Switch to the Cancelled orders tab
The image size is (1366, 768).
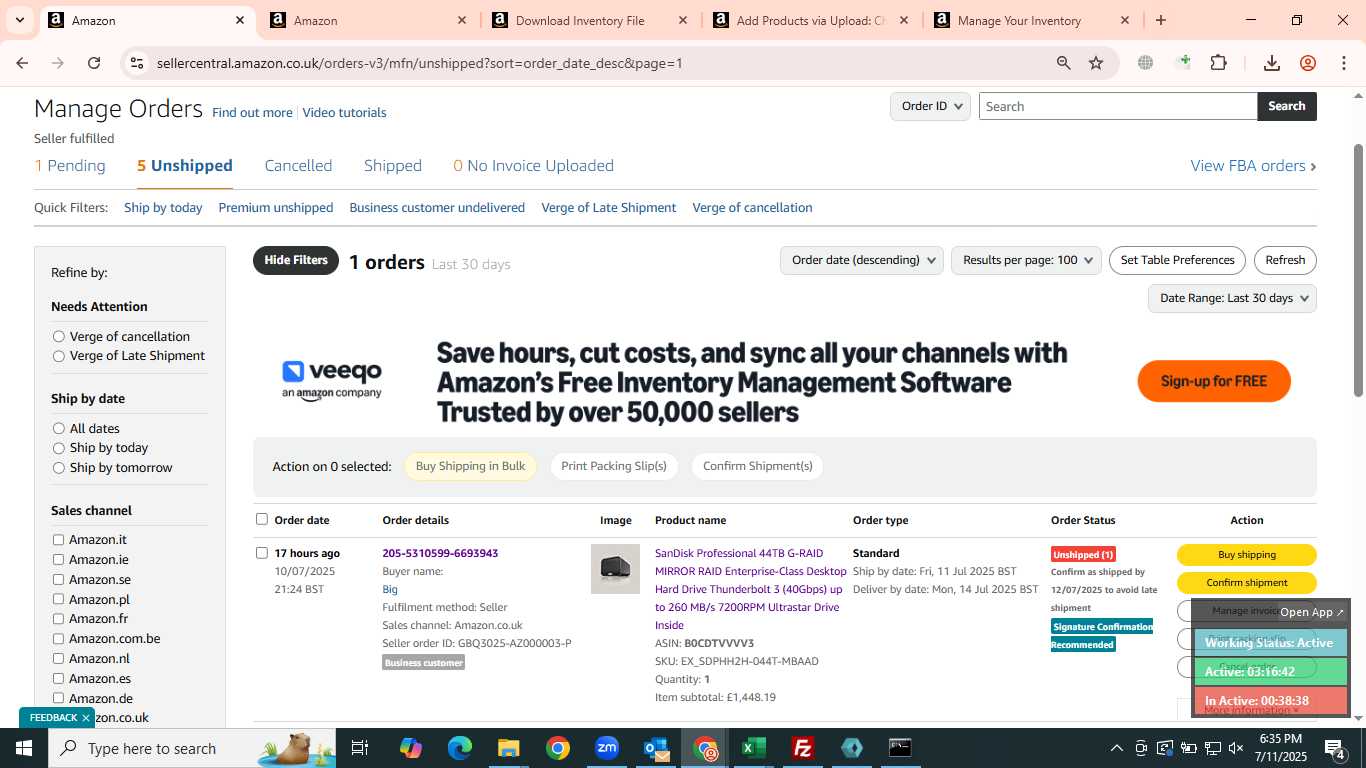click(x=298, y=166)
